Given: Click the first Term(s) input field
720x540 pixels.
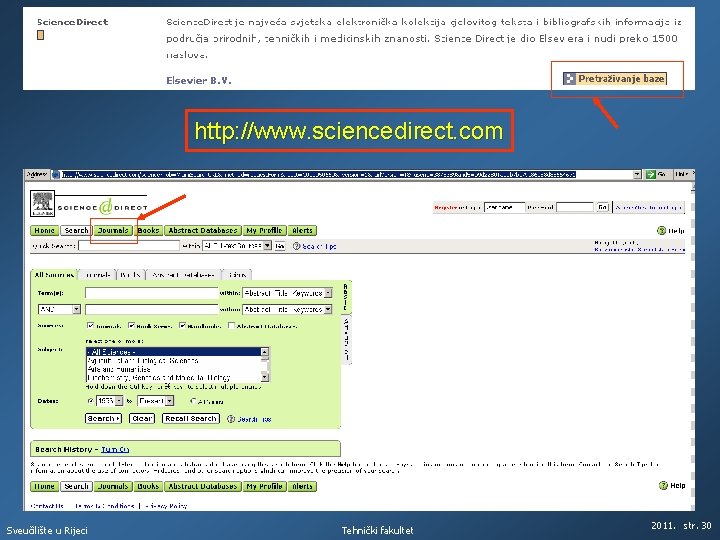Looking at the screenshot, I should point(152,293).
